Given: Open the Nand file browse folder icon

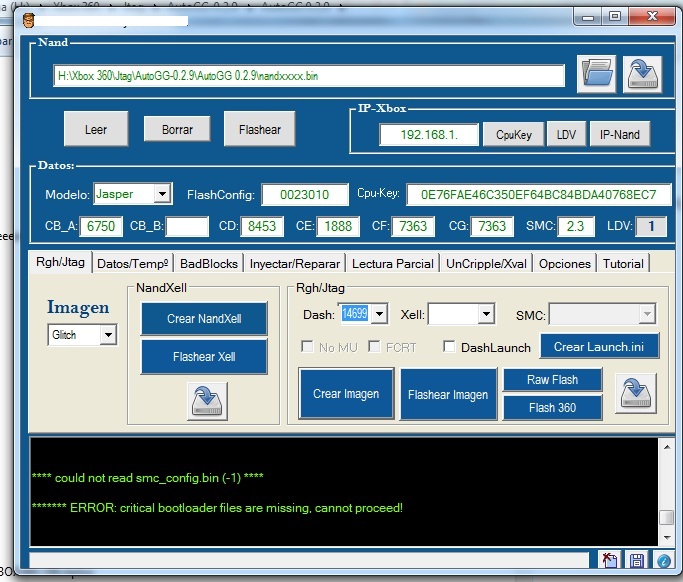Looking at the screenshot, I should [x=596, y=74].
